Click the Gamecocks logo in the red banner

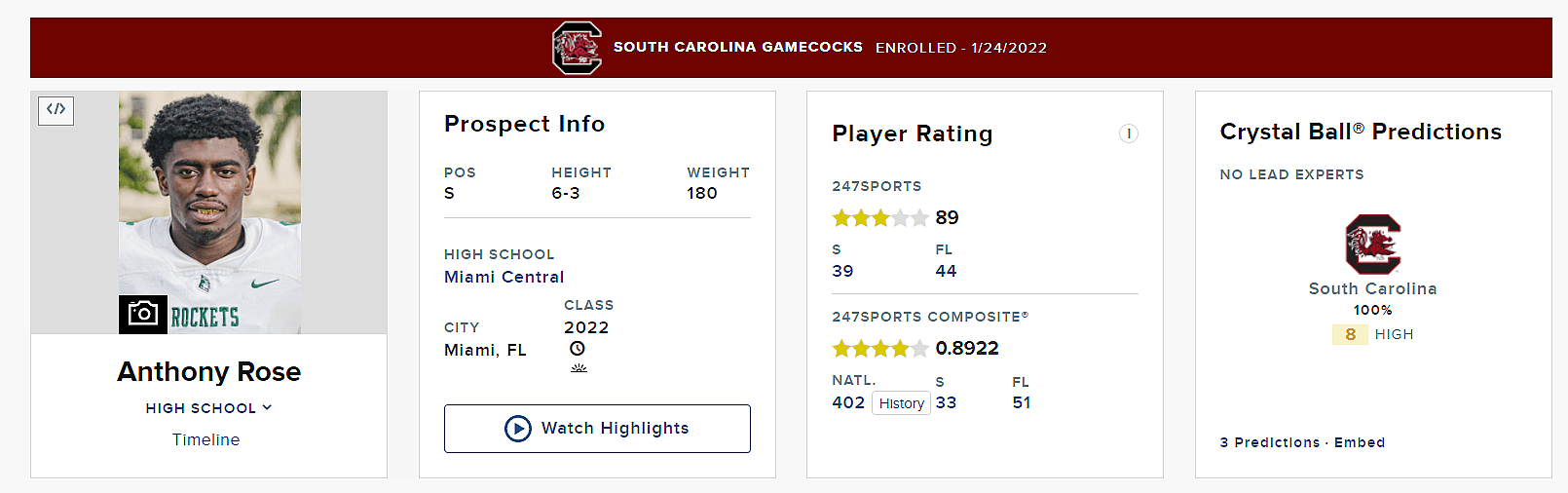pyautogui.click(x=577, y=48)
